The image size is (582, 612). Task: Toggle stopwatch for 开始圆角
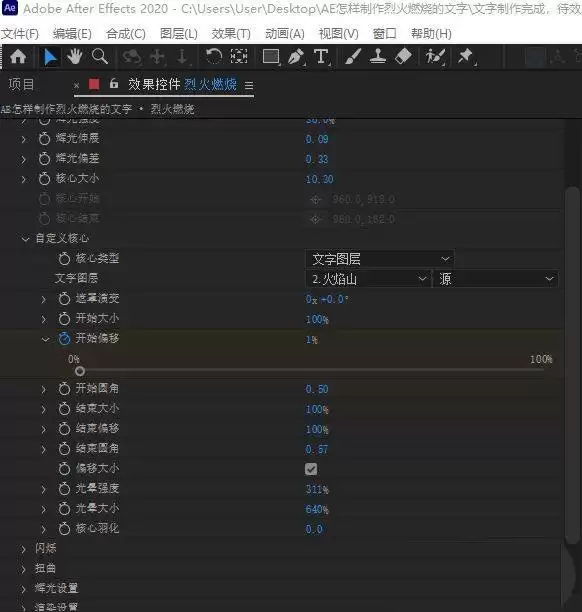pyautogui.click(x=64, y=388)
